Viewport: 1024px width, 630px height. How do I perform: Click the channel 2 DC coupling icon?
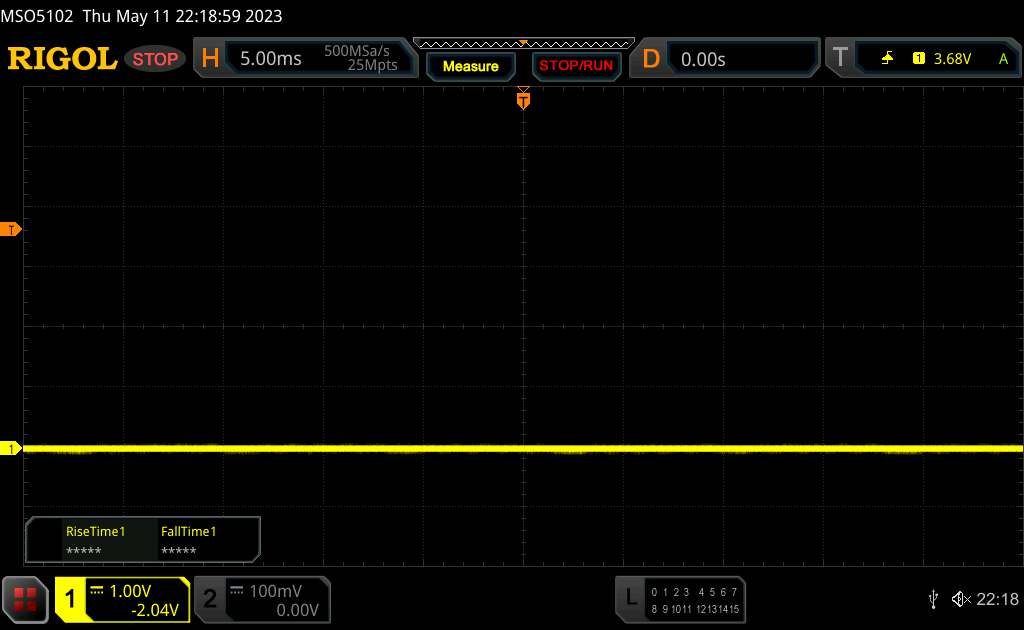click(237, 590)
